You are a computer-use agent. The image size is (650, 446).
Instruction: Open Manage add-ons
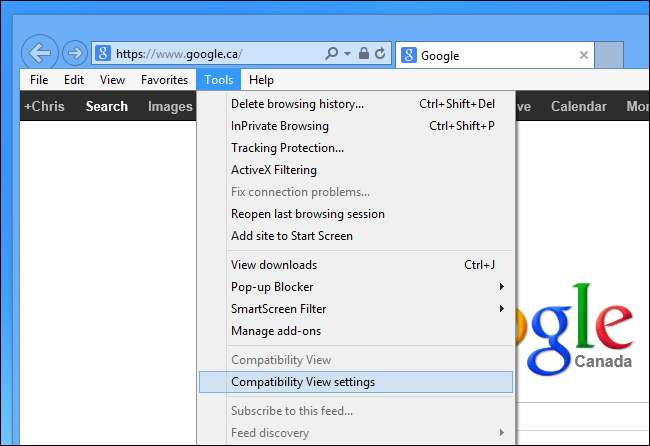[x=356, y=330]
